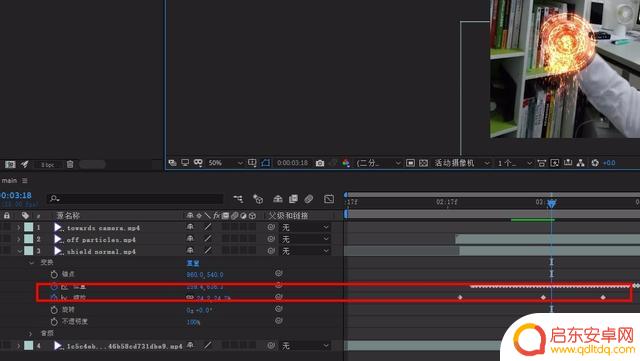Viewport: 640px width, 361px height.
Task: Click the show channel color icon
Action: [346, 163]
